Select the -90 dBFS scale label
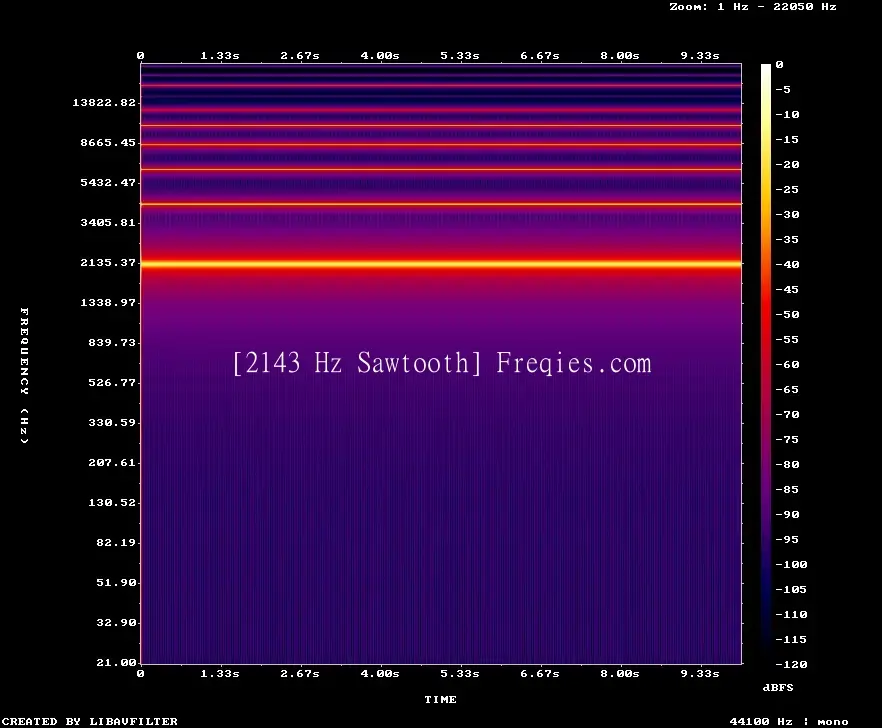Viewport: 882px width, 728px height. (x=787, y=514)
